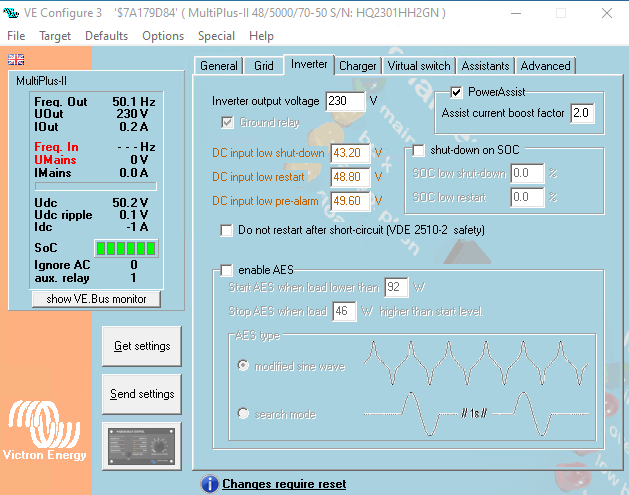Open the Assistants tab
Image resolution: width=629 pixels, height=495 pixels.
pyautogui.click(x=485, y=66)
